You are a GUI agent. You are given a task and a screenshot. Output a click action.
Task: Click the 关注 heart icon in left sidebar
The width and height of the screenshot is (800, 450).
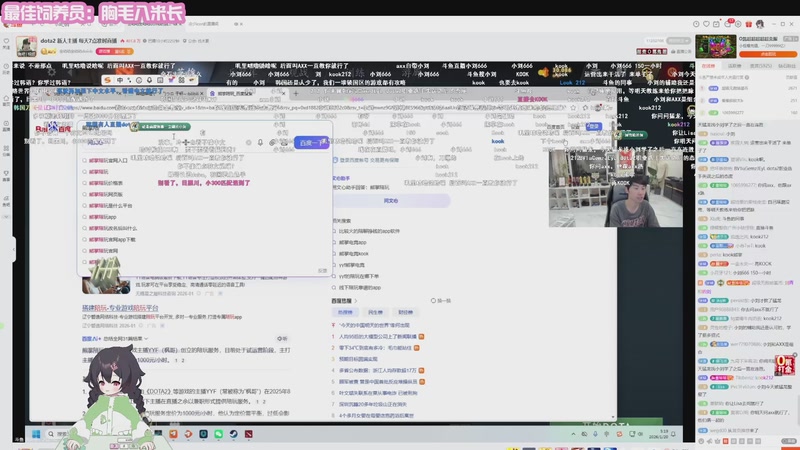(x=6, y=43)
